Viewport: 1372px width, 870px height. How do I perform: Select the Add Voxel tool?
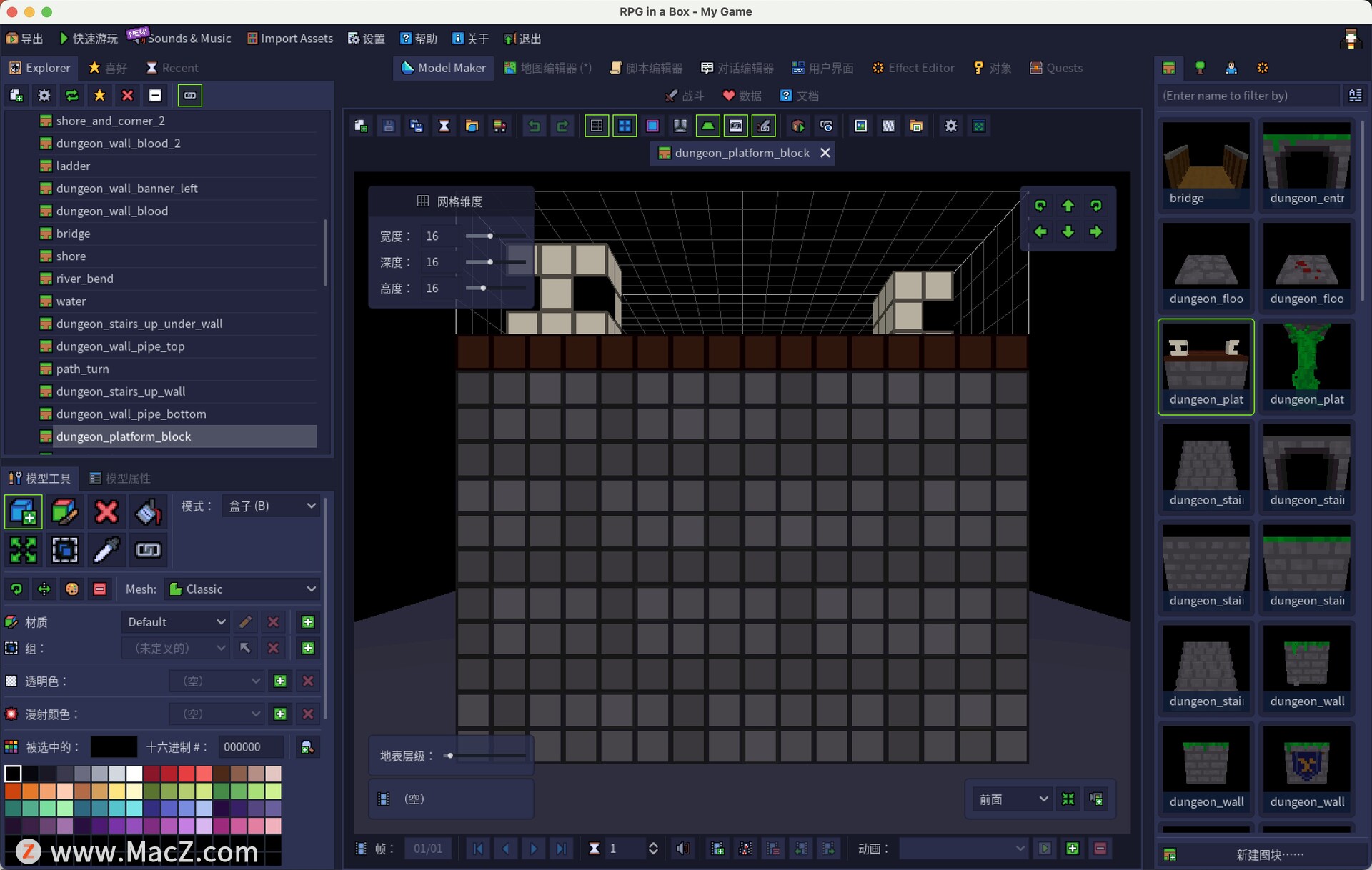click(x=23, y=511)
